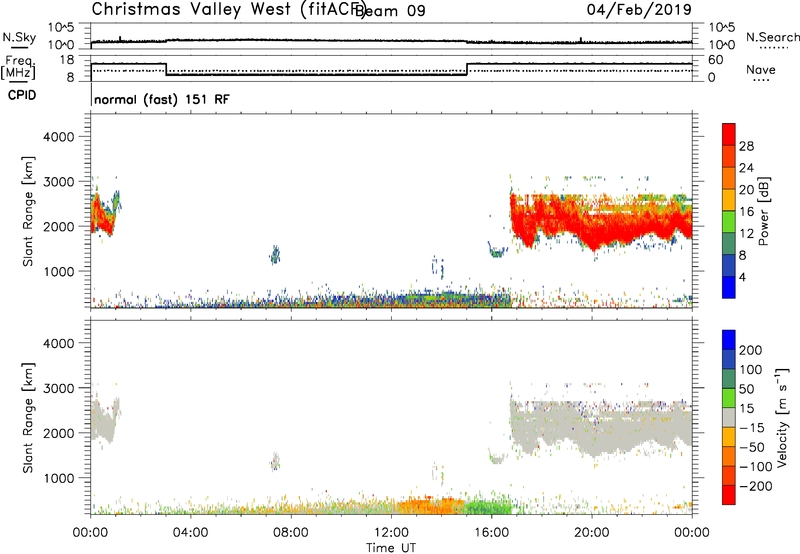Click the noise spike near 19:30 in the sky noise panel
This screenshot has height=554, width=800.
[x=581, y=40]
